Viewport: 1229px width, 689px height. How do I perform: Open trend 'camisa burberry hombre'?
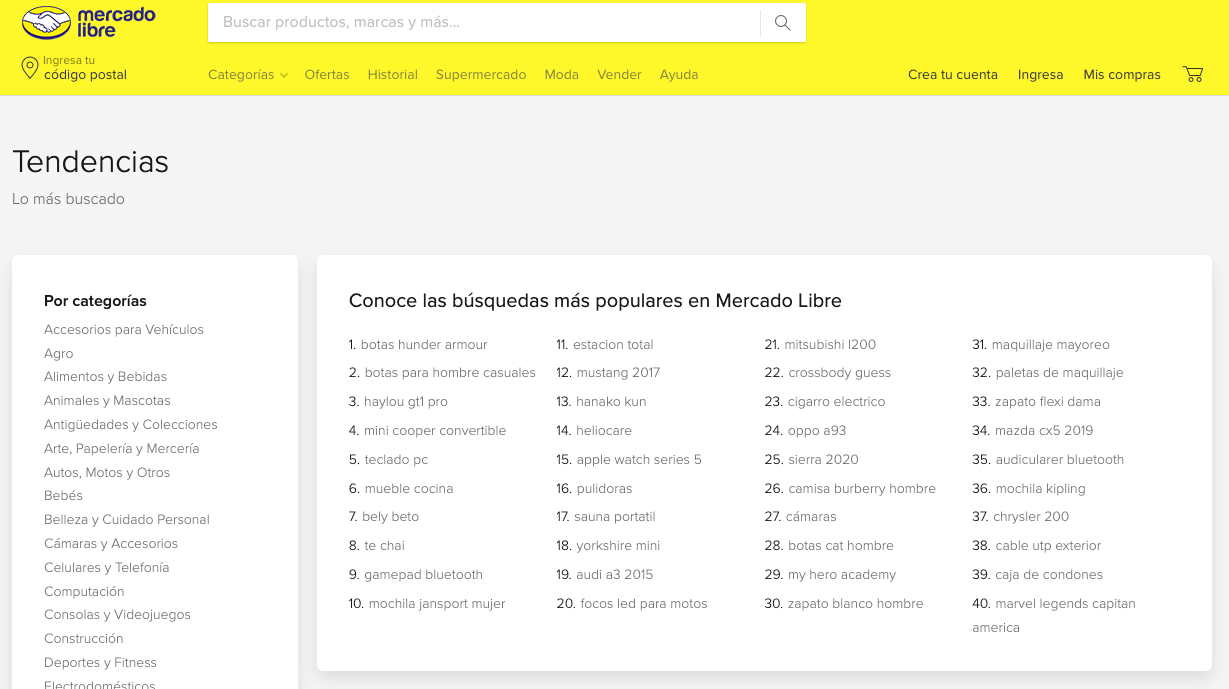[862, 489]
